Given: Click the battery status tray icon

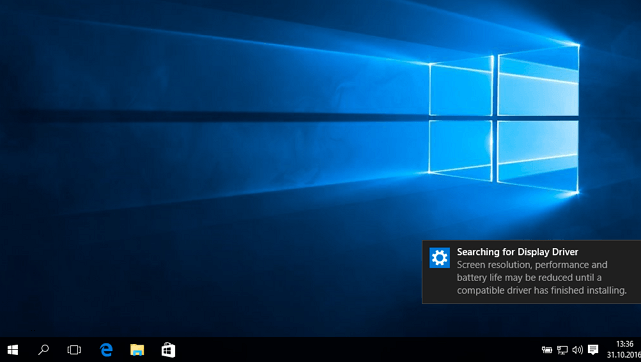Looking at the screenshot, I should click(547, 350).
